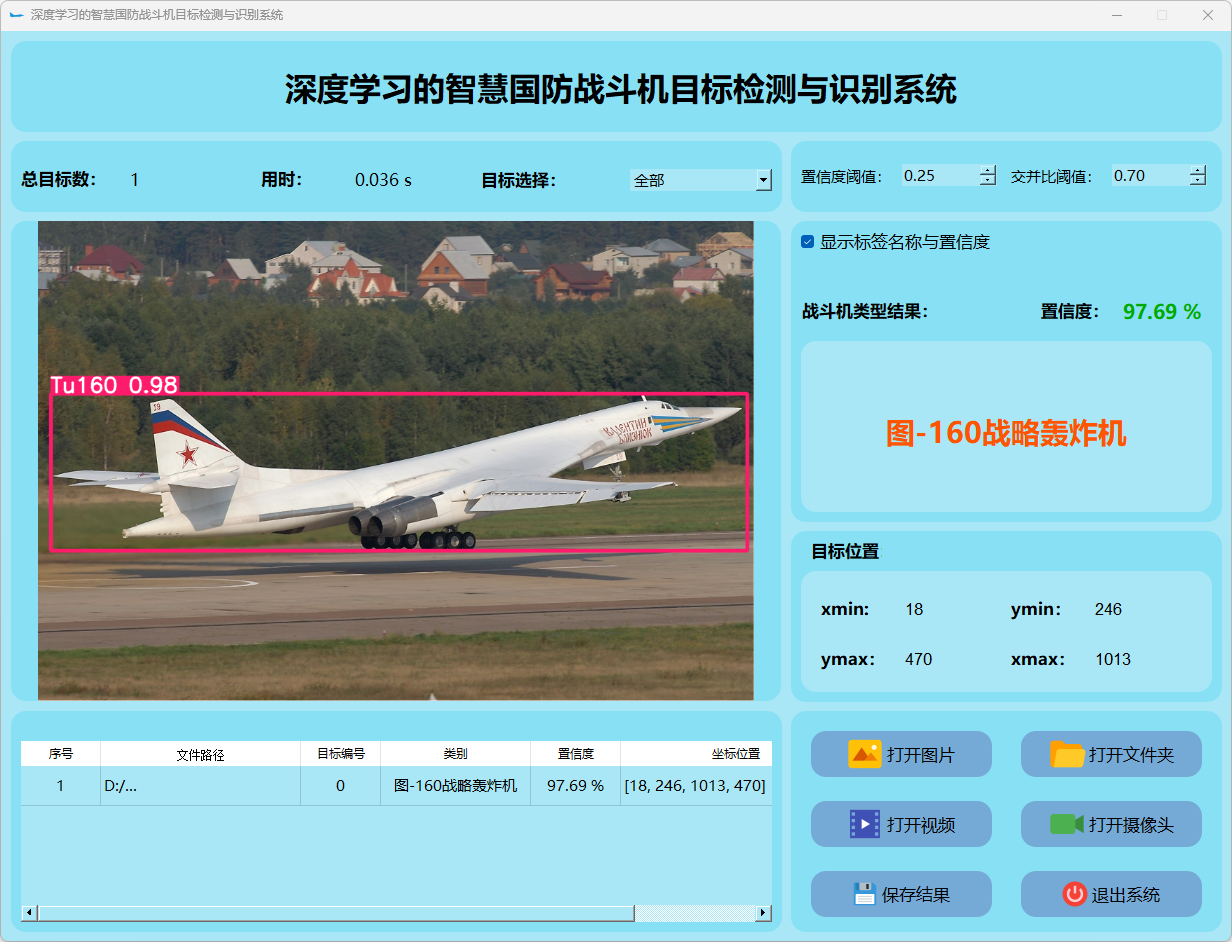
Task: Select the cell [18, 246, 1013, 470]
Action: (696, 786)
